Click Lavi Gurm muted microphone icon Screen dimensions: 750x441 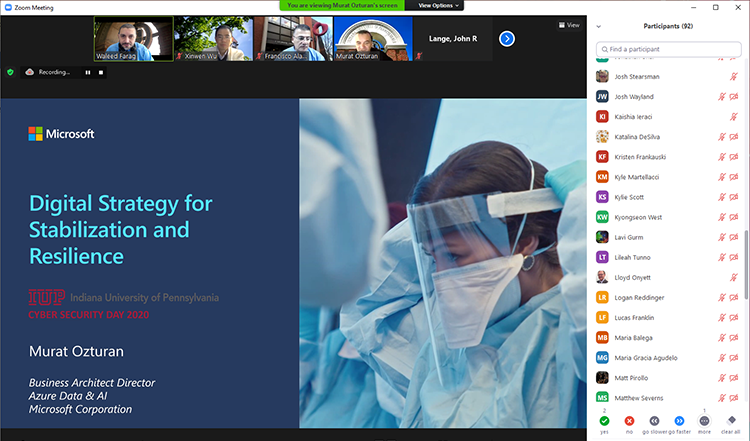(x=722, y=237)
